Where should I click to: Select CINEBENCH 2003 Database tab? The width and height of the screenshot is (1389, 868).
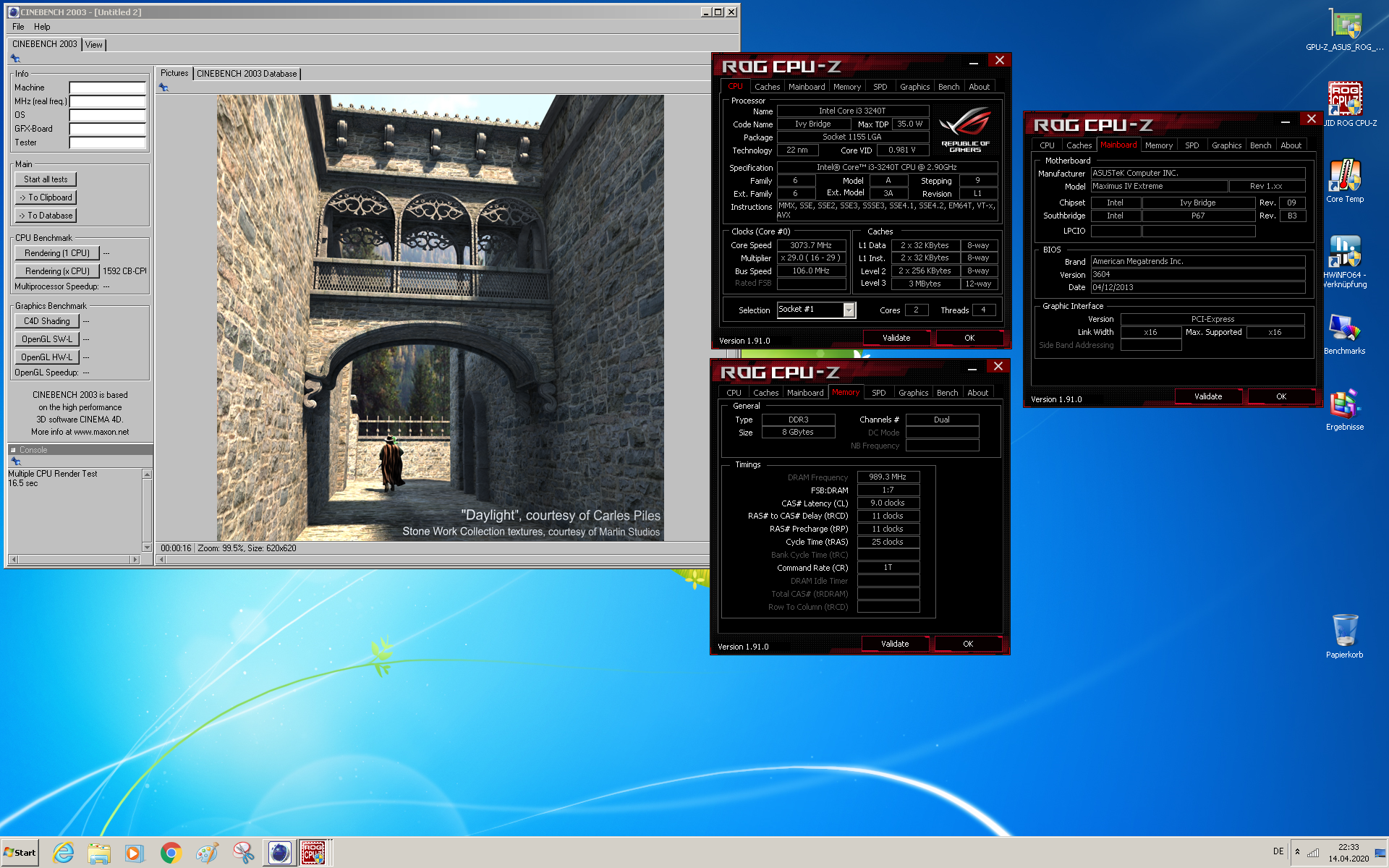247,74
